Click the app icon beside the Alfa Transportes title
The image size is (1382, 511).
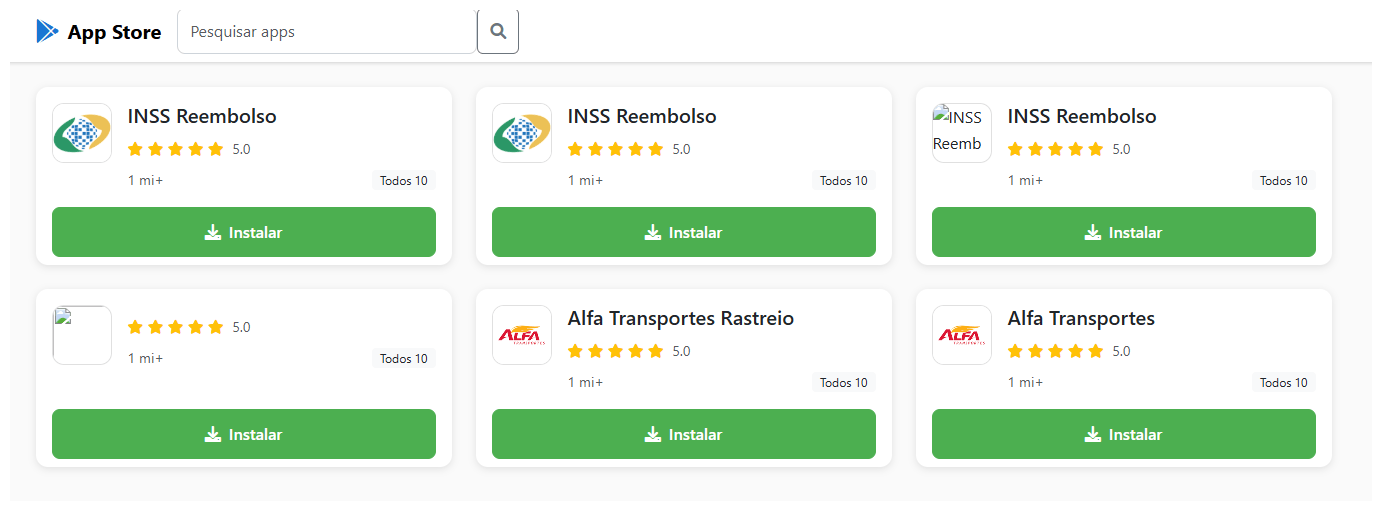coord(962,335)
